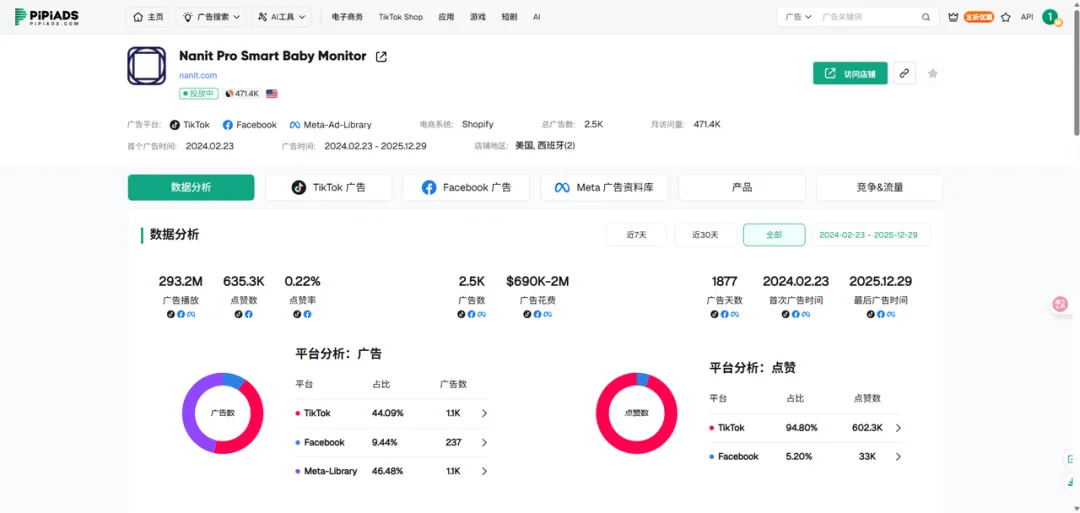This screenshot has height=513, width=1080.
Task: Open 应用 in the top navigation
Action: point(446,17)
